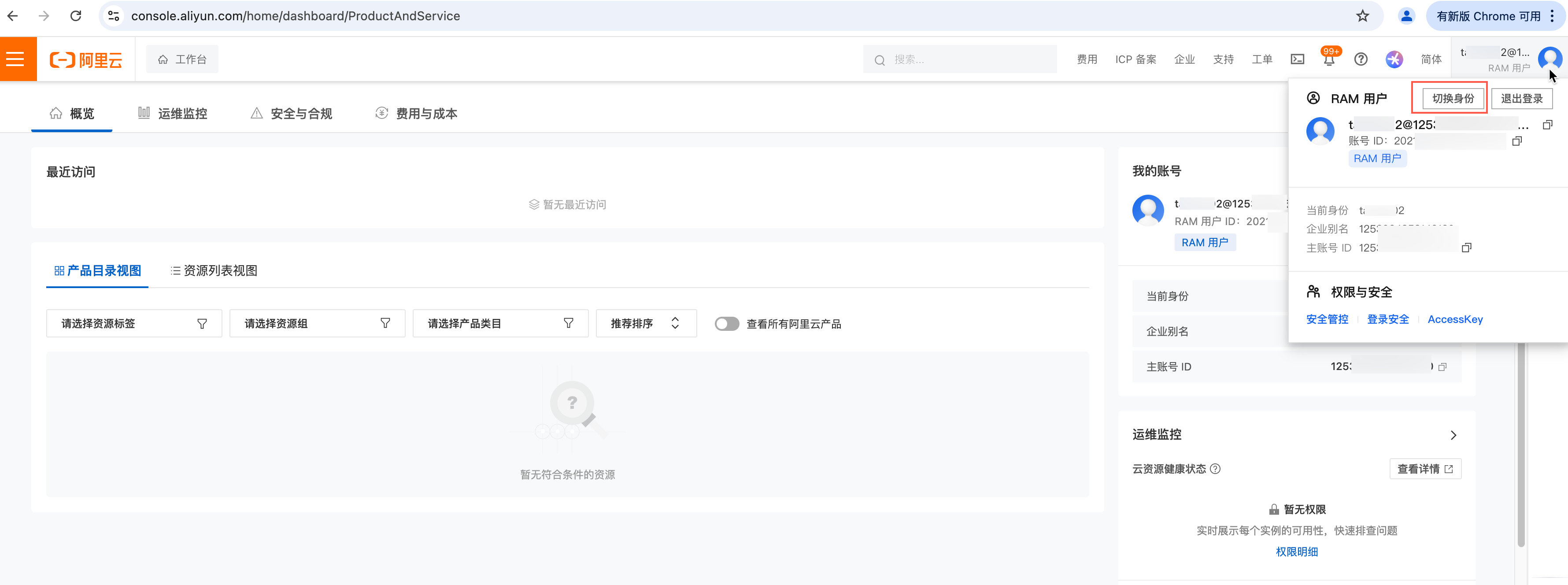Expand 运维监控 card chevron arrow
Screen dimensions: 1568x585
(x=1453, y=435)
